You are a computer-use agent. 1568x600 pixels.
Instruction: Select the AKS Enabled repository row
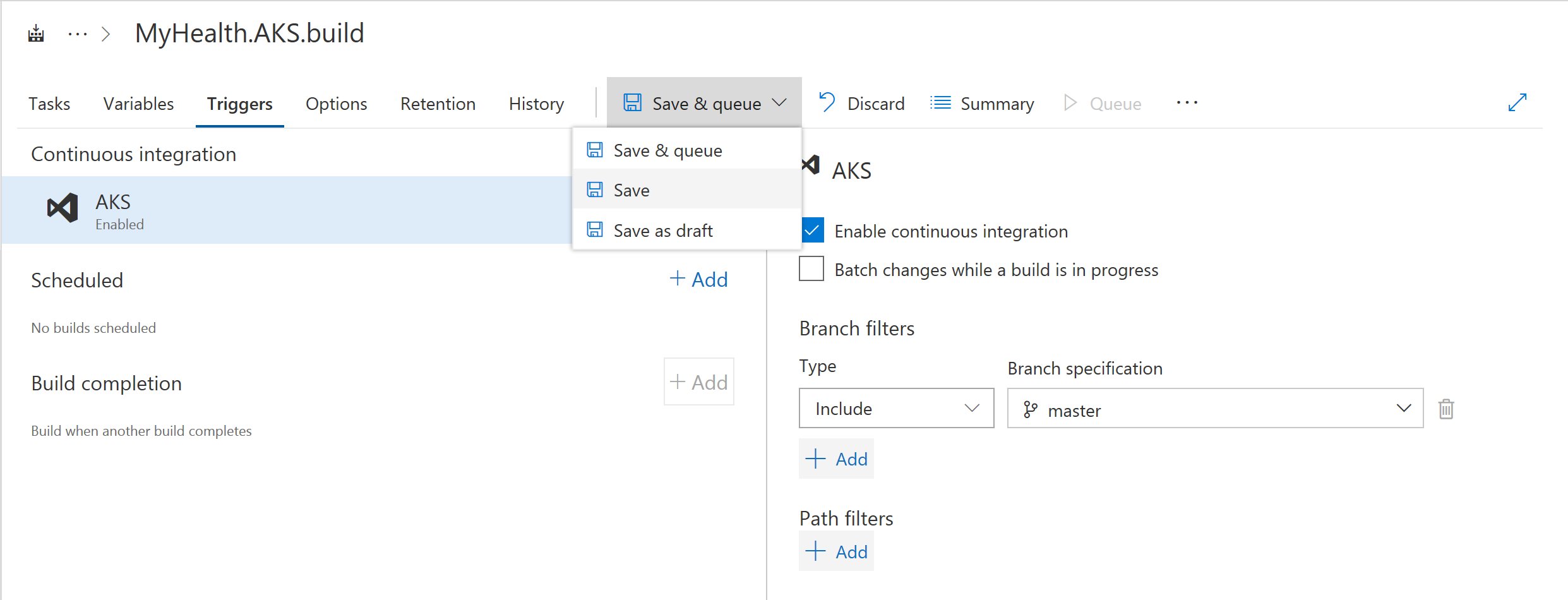click(x=287, y=210)
